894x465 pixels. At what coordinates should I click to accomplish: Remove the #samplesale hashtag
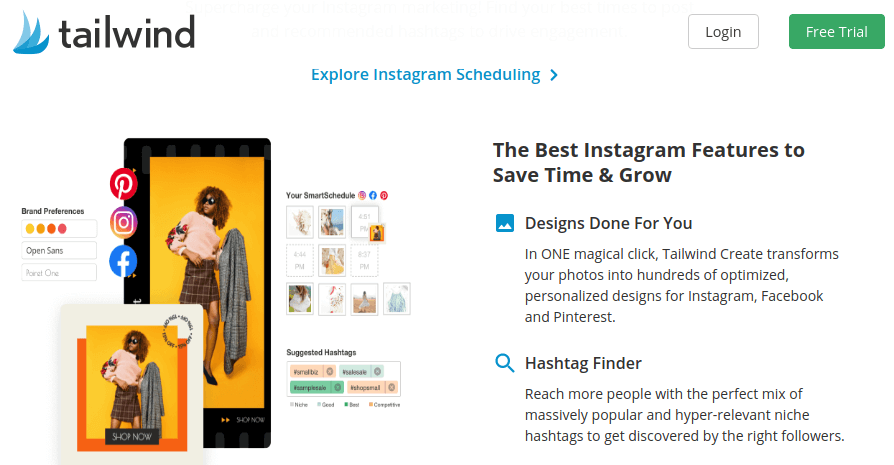coord(338,388)
